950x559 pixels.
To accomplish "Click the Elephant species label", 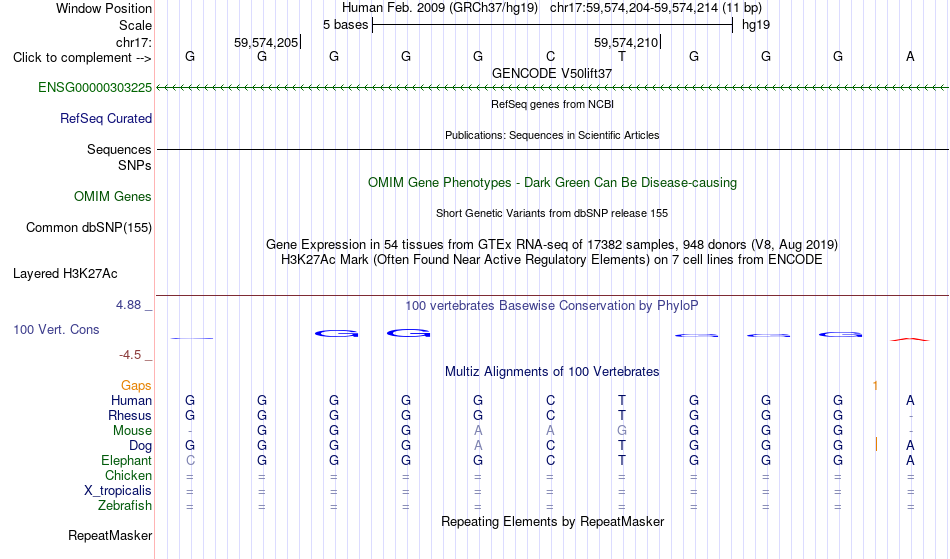I will [x=126, y=460].
